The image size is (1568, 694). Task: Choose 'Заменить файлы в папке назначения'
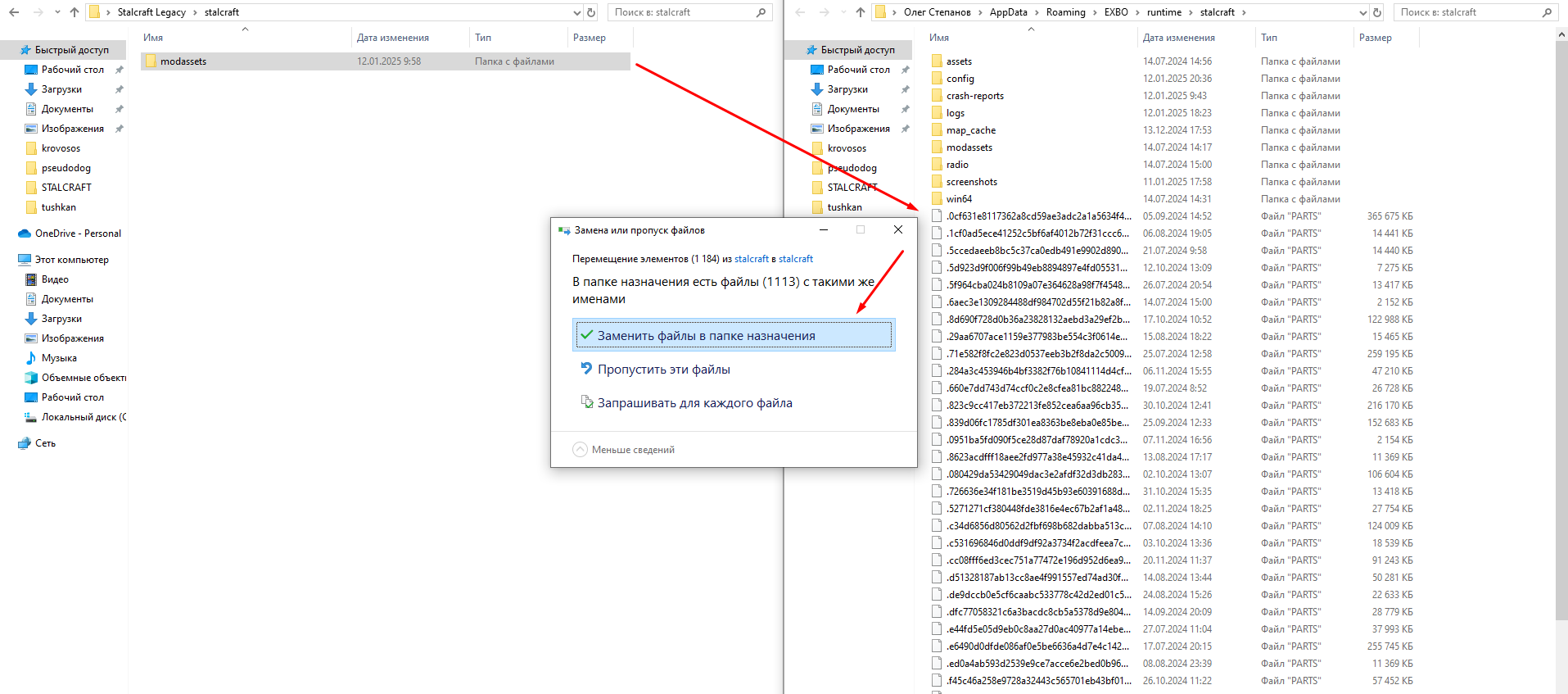(734, 335)
